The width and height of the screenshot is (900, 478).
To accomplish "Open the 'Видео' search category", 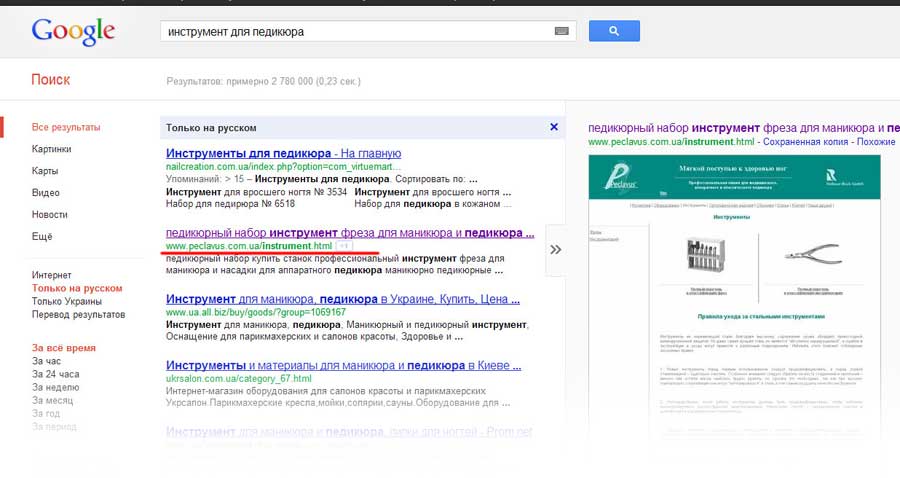I will coord(46,192).
